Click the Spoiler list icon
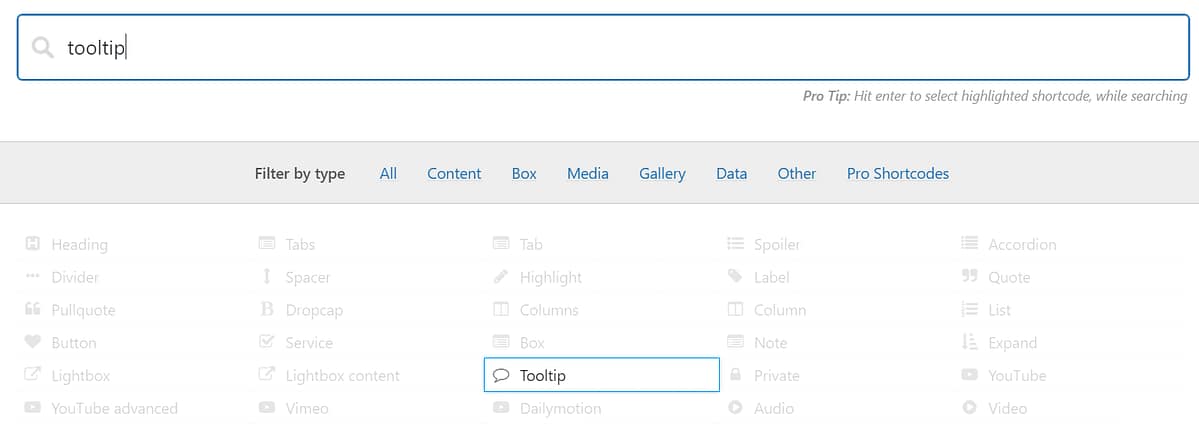 pos(735,244)
